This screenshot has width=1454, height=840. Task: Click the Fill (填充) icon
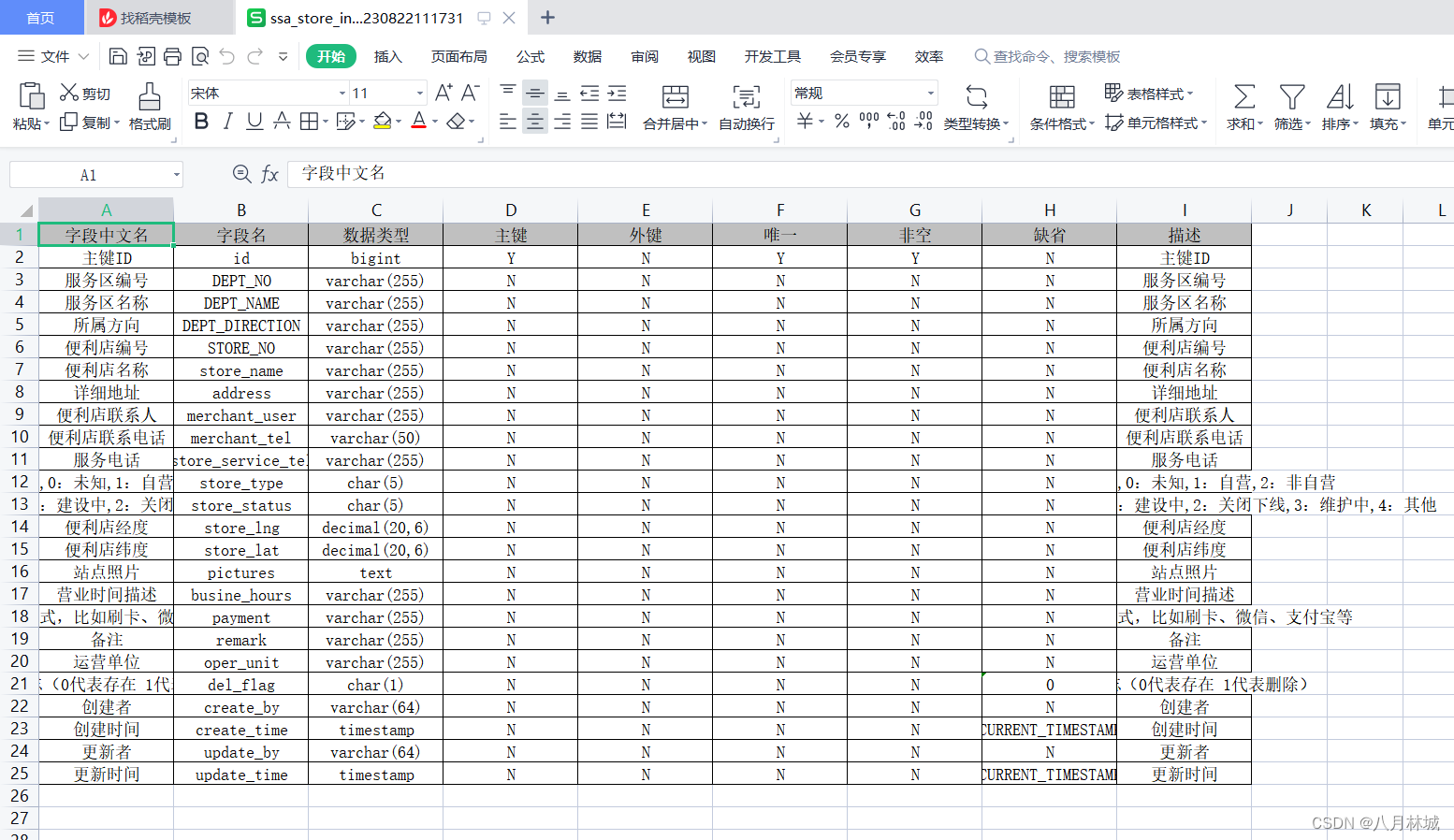point(1388,96)
